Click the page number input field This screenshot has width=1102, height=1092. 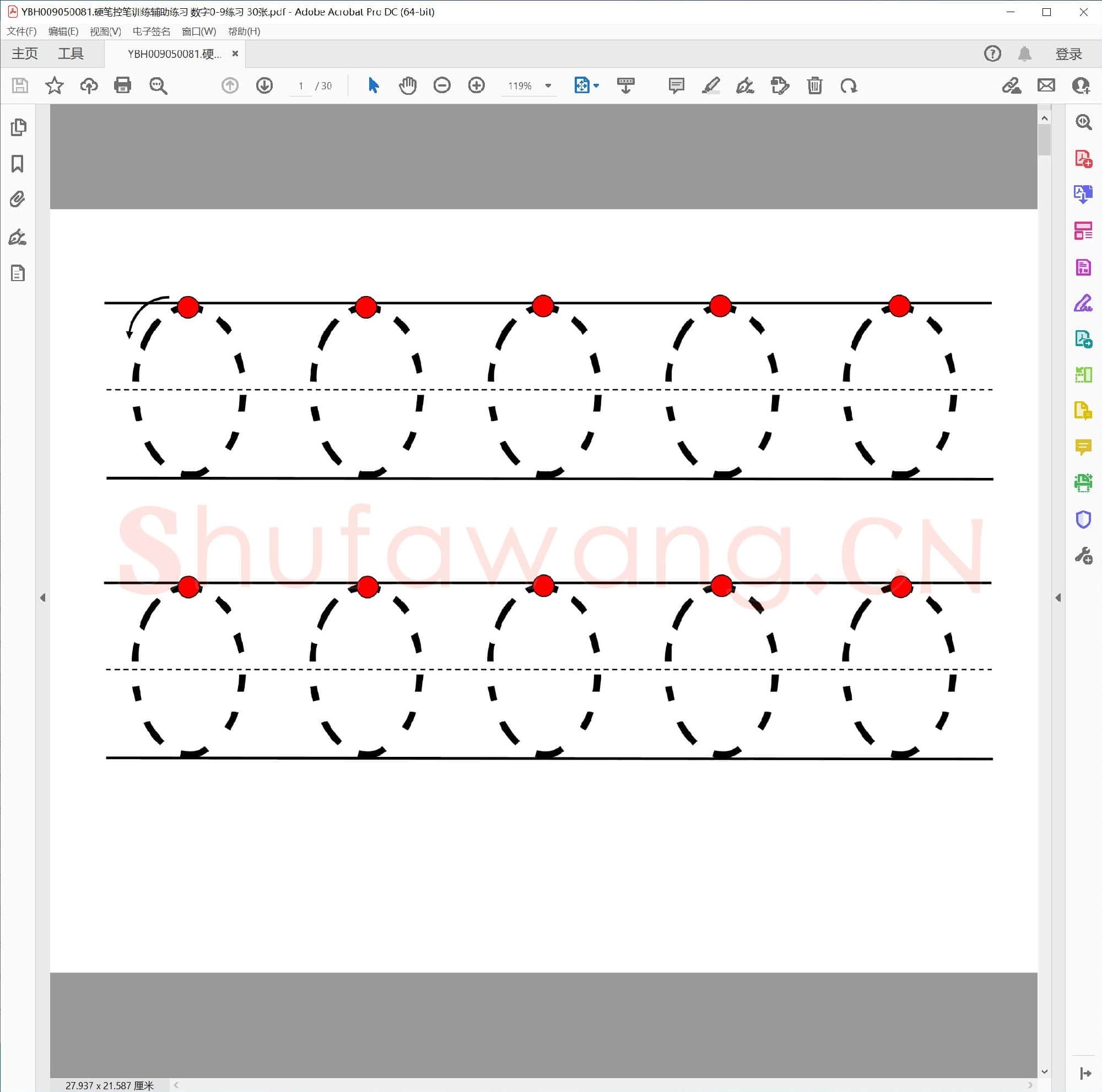tap(301, 85)
